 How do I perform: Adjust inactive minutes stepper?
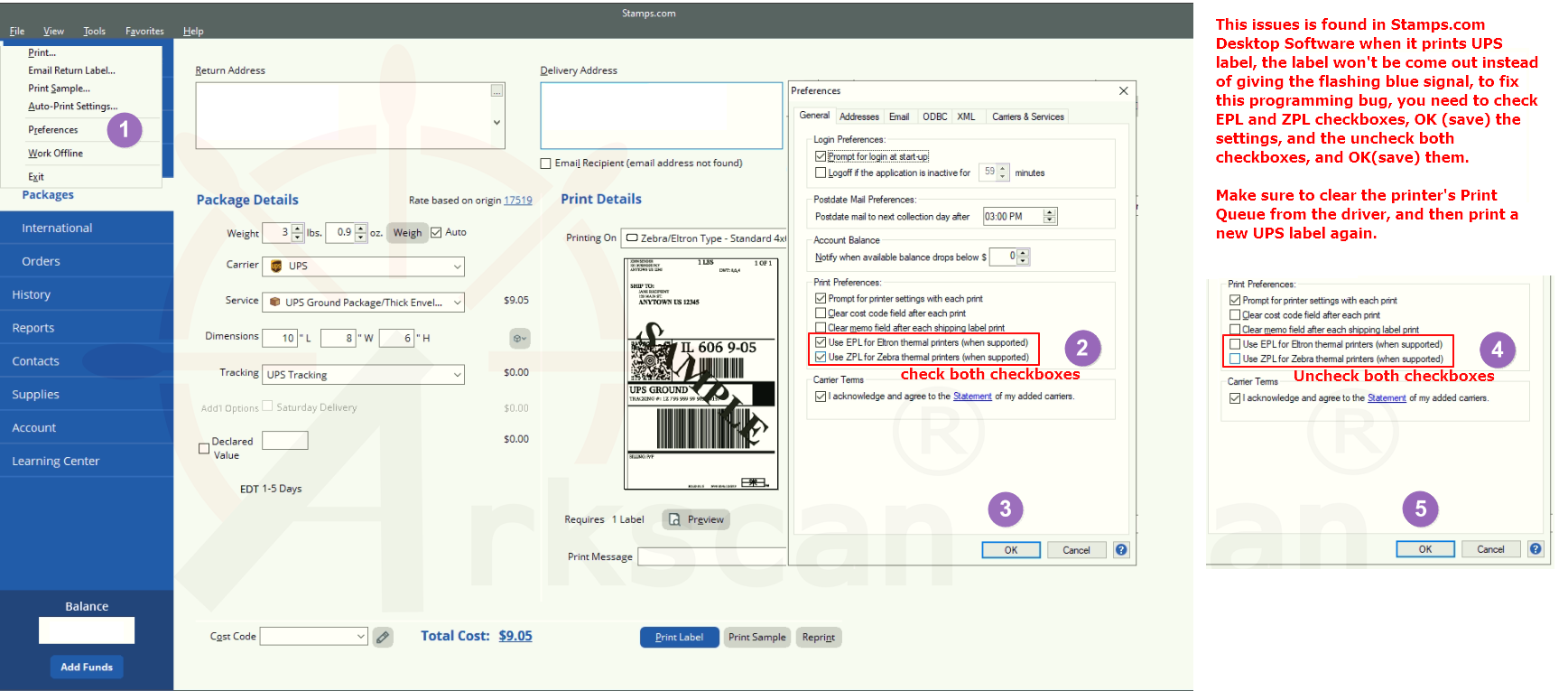tap(1003, 173)
